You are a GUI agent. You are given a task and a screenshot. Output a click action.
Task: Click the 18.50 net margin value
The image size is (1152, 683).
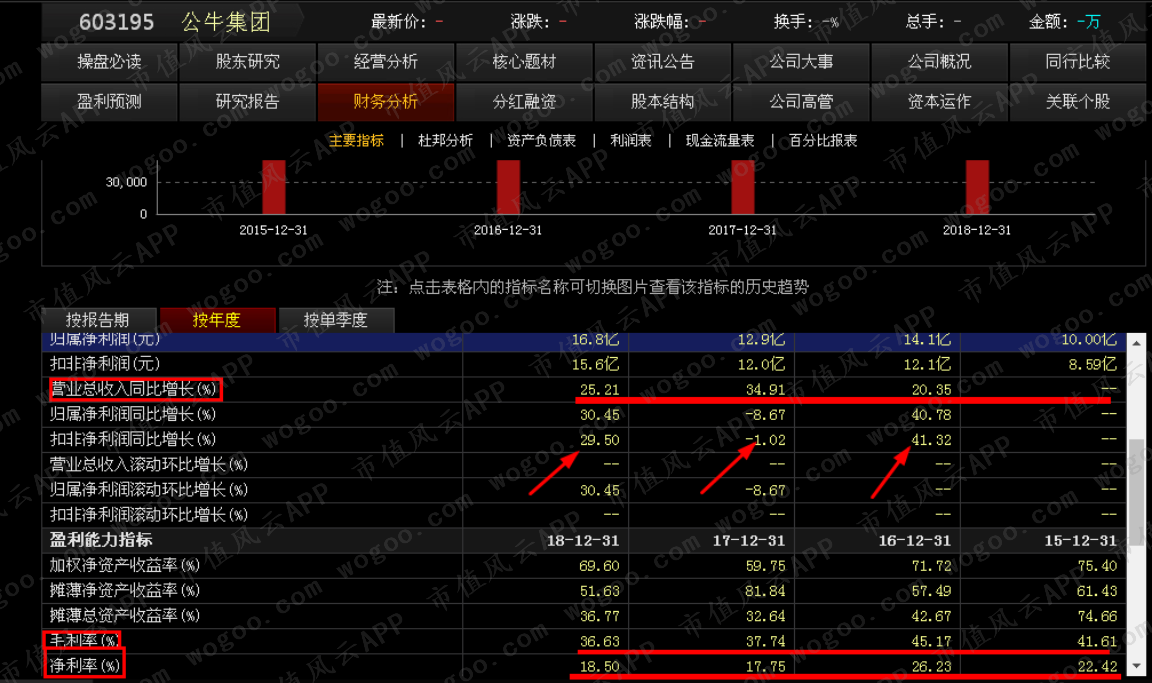click(x=600, y=667)
